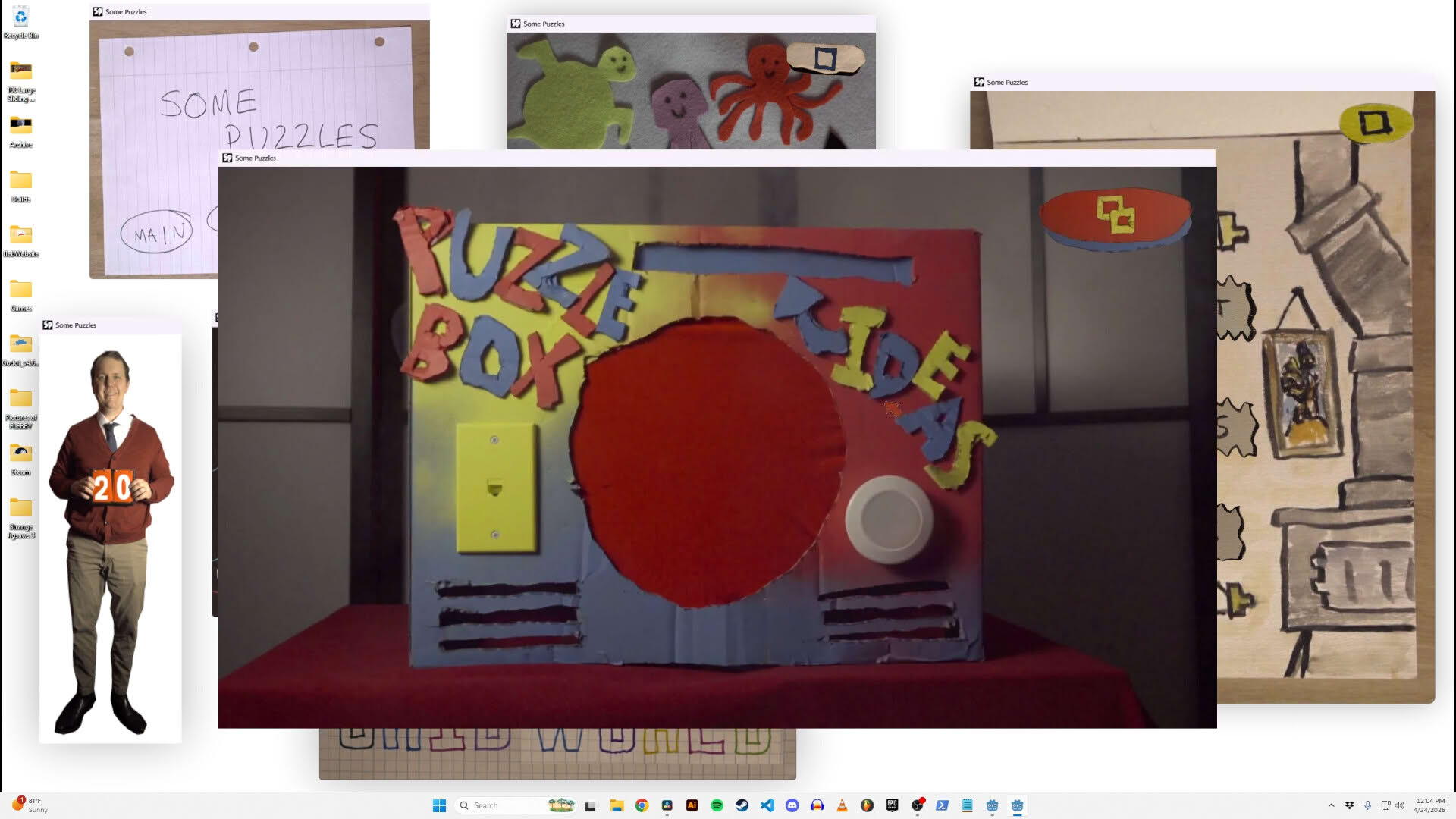Open VLC media player from the taskbar
The height and width of the screenshot is (819, 1456).
coord(842,805)
